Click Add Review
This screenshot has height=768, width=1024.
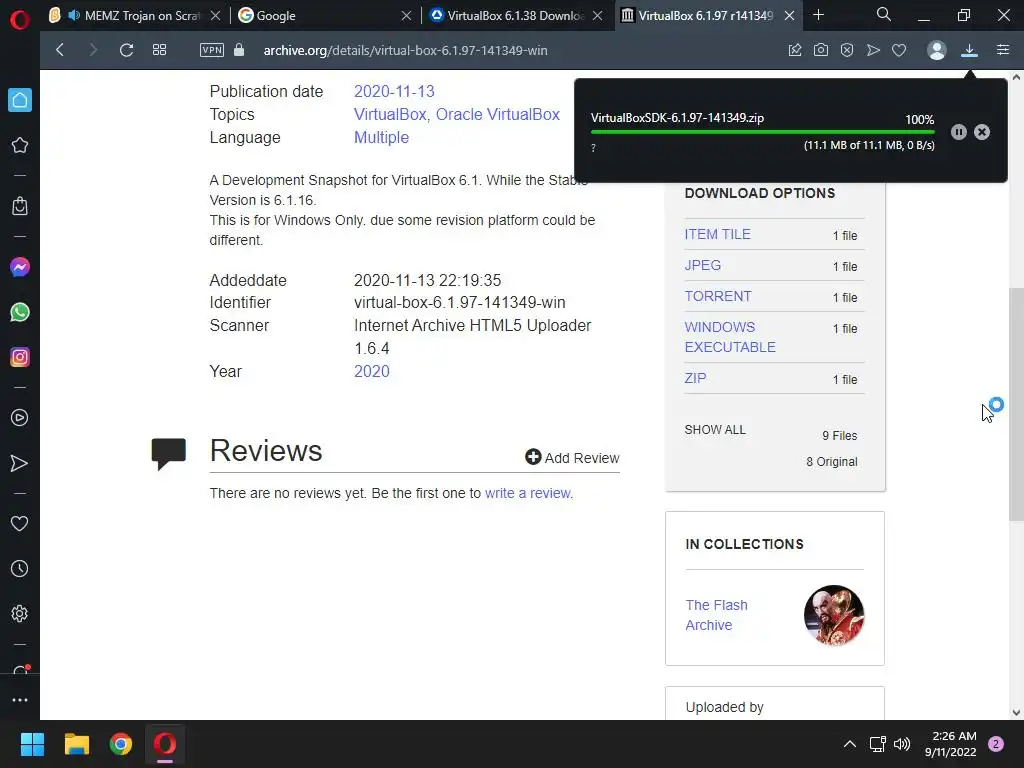(x=572, y=457)
